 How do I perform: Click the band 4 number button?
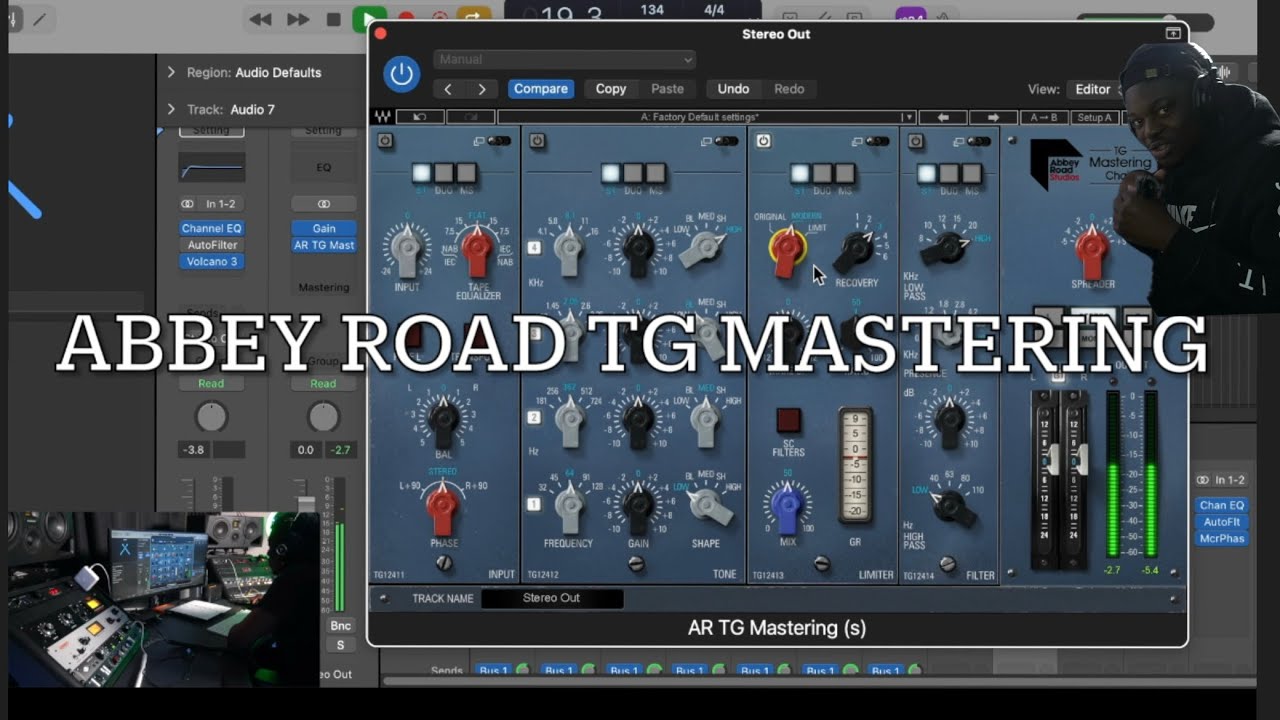pos(534,247)
